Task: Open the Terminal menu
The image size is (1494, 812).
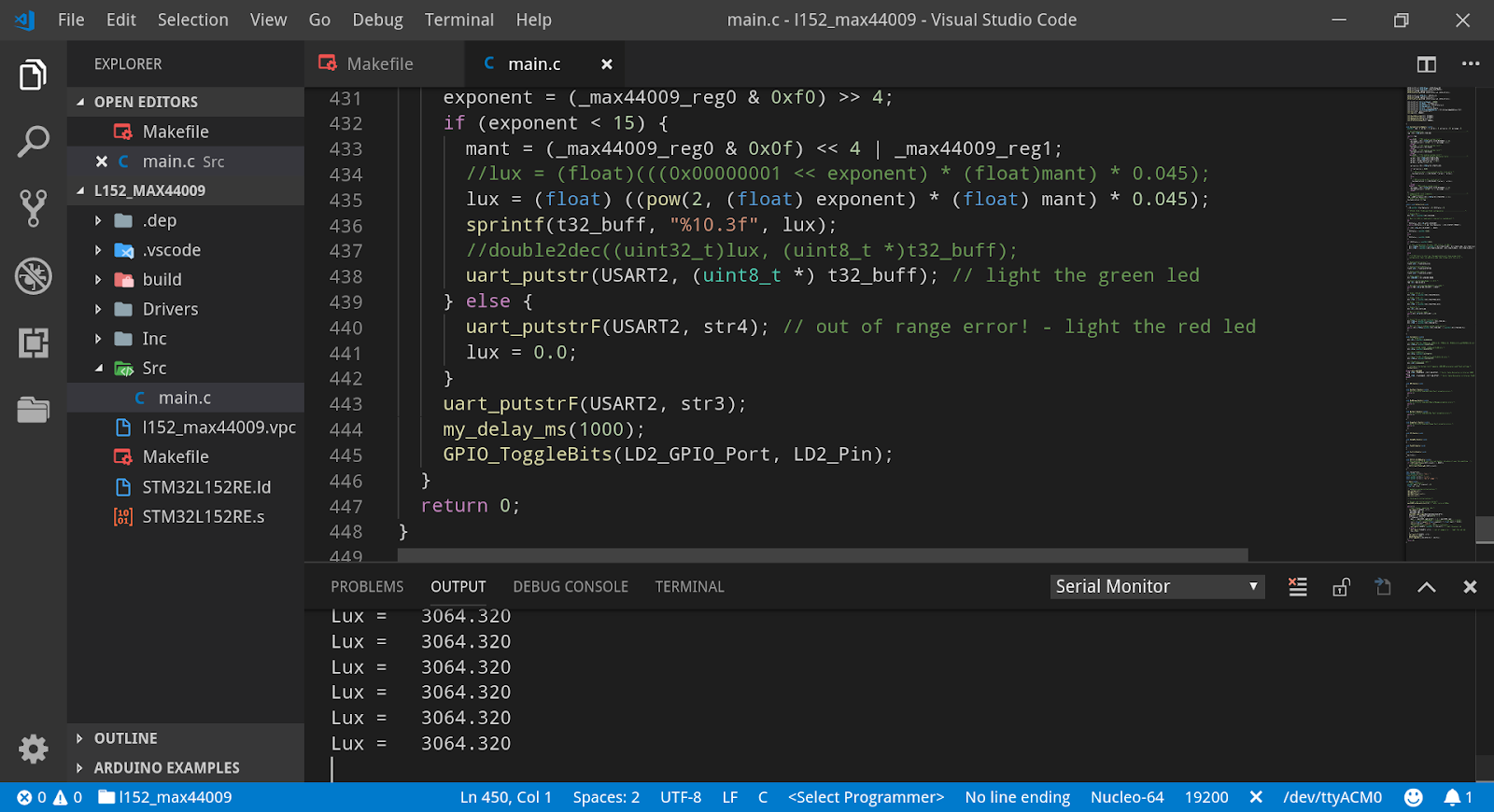Action: tap(458, 20)
